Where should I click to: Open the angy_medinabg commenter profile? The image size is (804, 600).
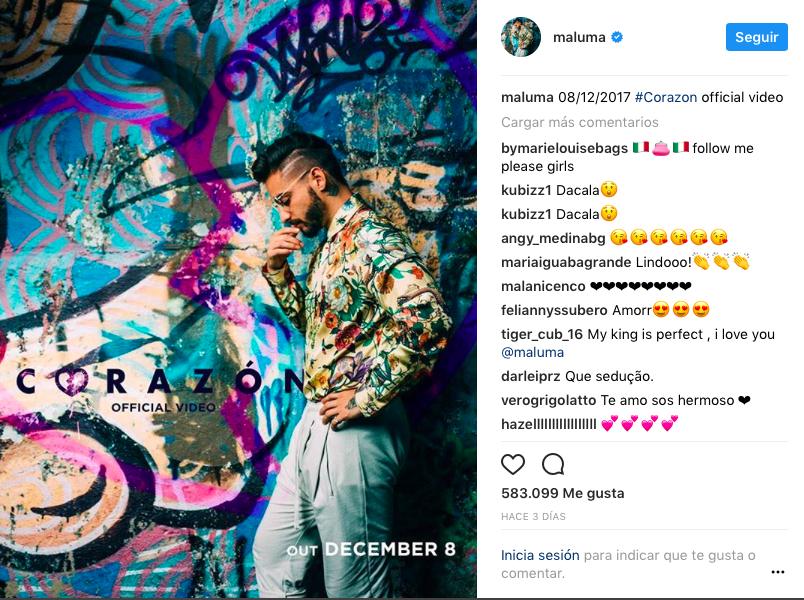tap(553, 238)
